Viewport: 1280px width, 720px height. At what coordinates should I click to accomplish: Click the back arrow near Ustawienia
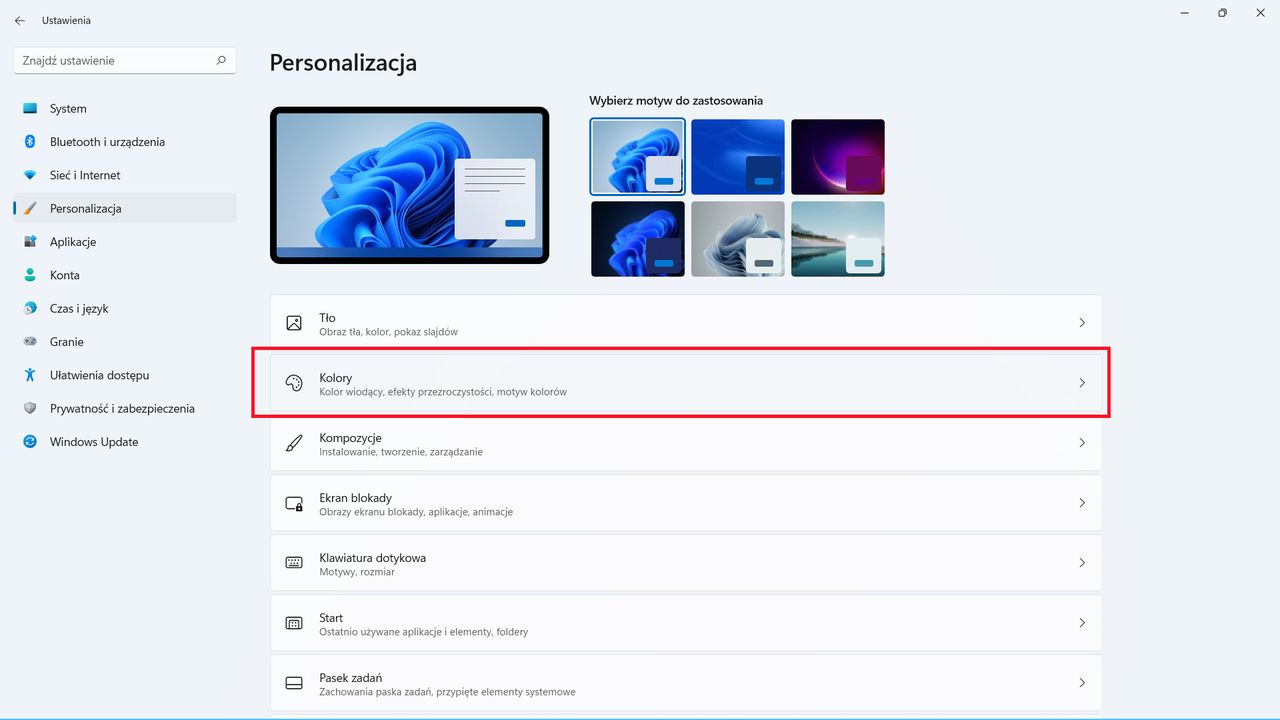(x=19, y=20)
